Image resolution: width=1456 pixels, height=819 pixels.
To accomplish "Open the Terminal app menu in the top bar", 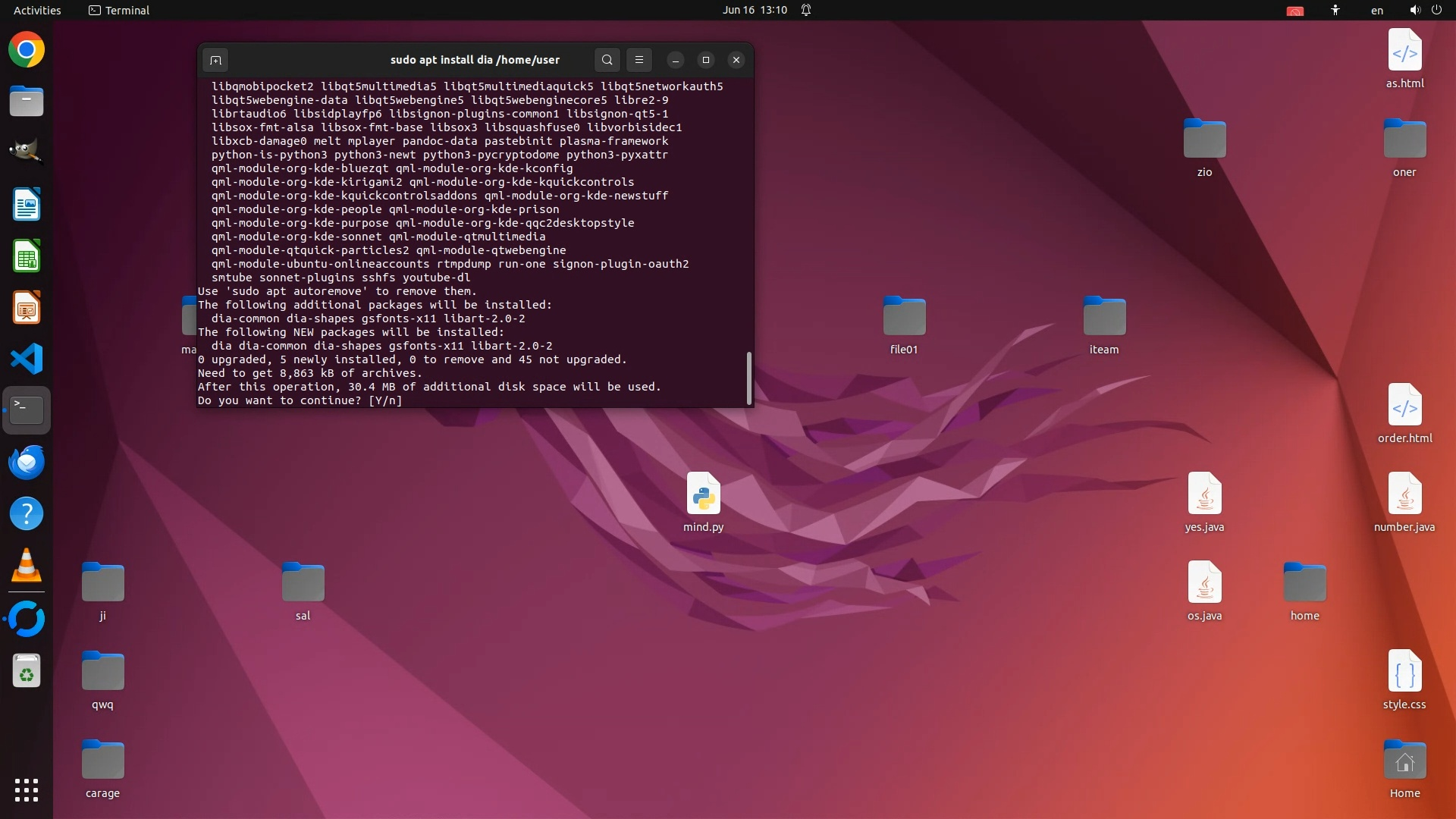I will [x=119, y=10].
